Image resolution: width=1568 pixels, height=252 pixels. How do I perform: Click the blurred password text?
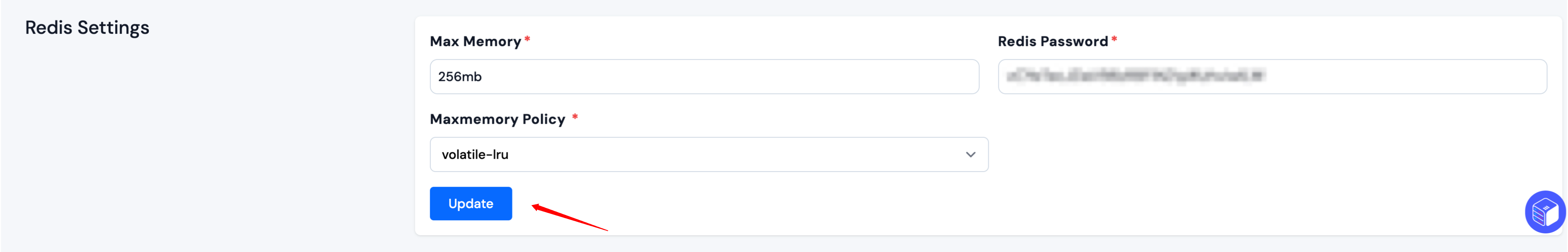pos(1135,76)
